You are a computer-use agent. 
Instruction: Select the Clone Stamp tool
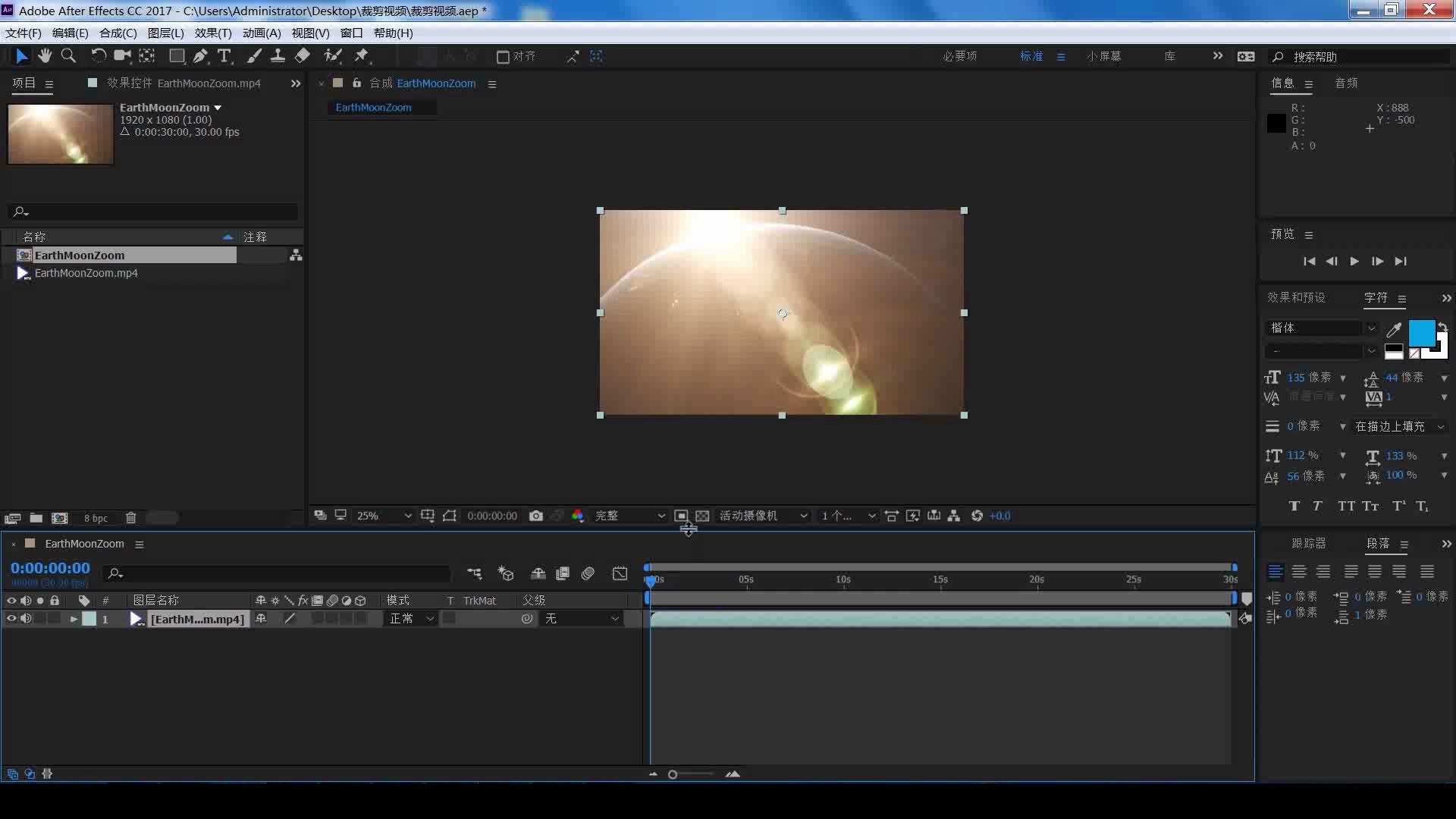tap(278, 56)
